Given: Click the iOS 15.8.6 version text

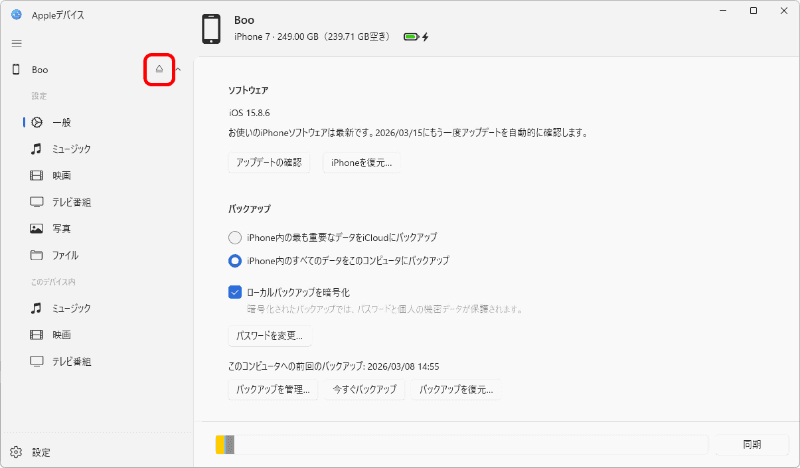Looking at the screenshot, I should click(x=249, y=113).
